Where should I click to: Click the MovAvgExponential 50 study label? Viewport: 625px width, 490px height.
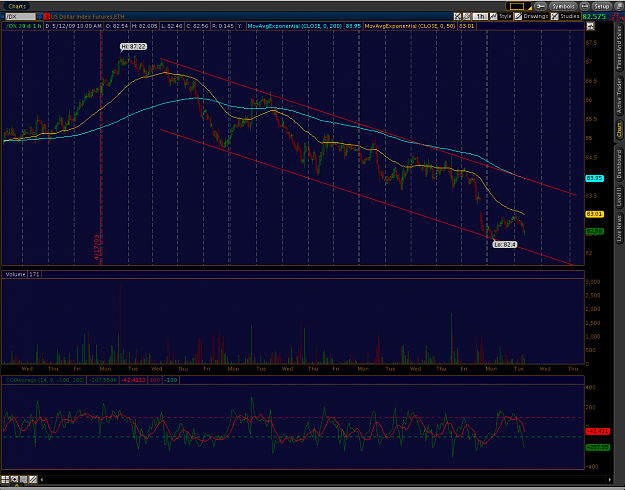pos(411,26)
